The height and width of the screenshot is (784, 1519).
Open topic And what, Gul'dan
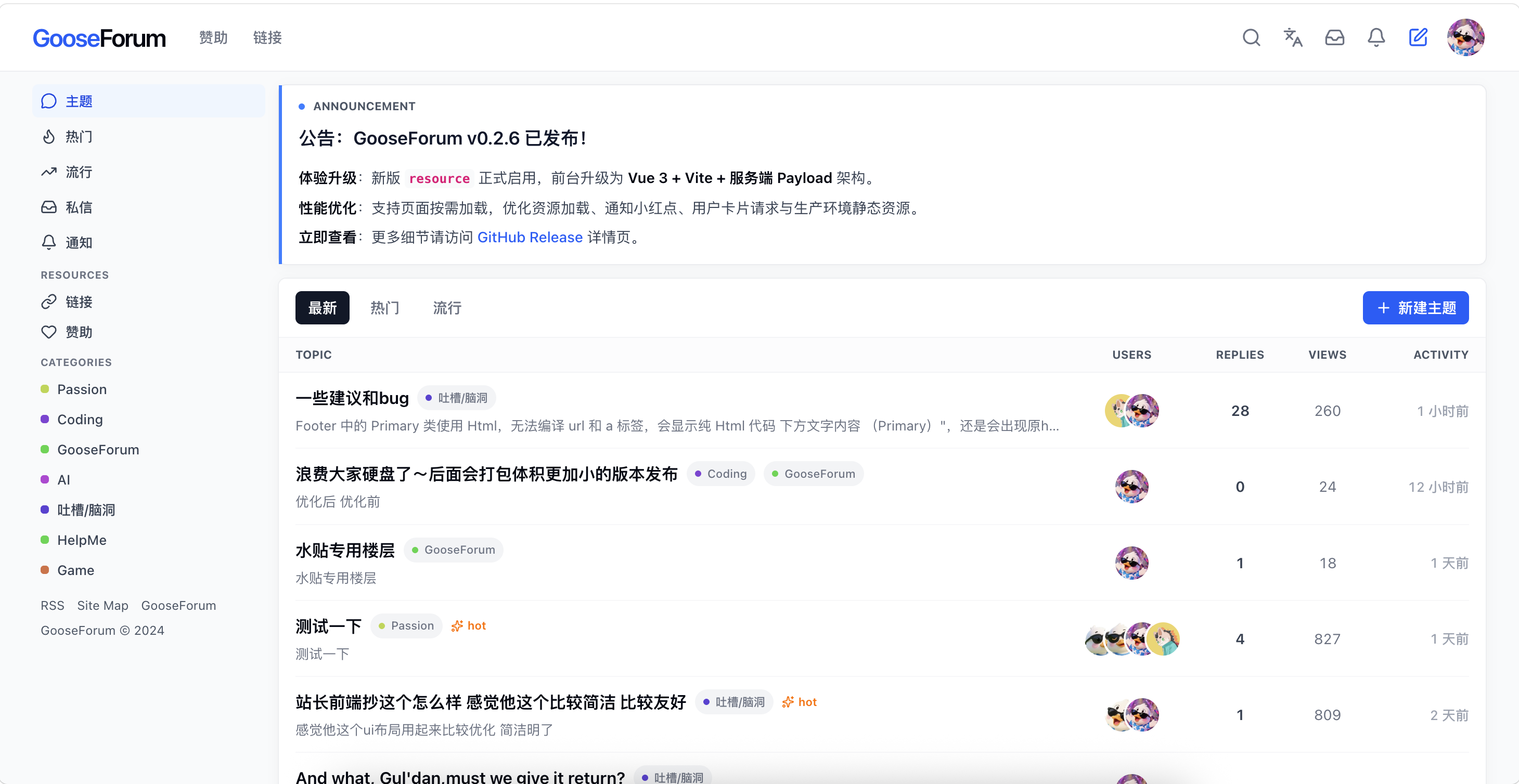[460, 777]
